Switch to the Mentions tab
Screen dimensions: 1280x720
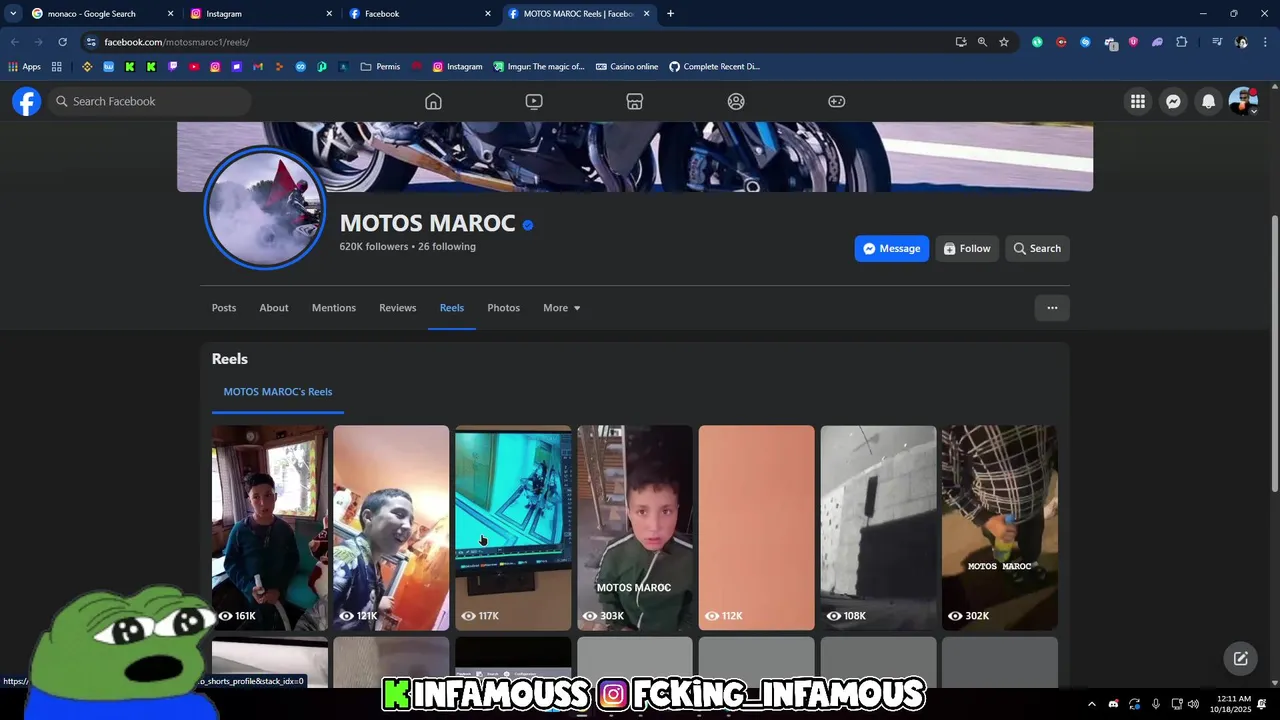click(334, 308)
